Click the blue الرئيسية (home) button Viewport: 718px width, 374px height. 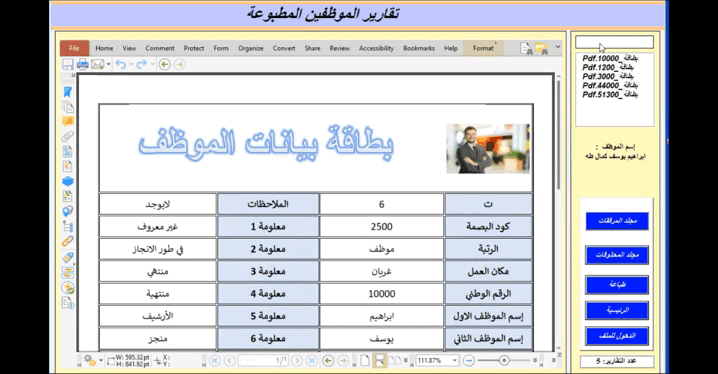(617, 310)
